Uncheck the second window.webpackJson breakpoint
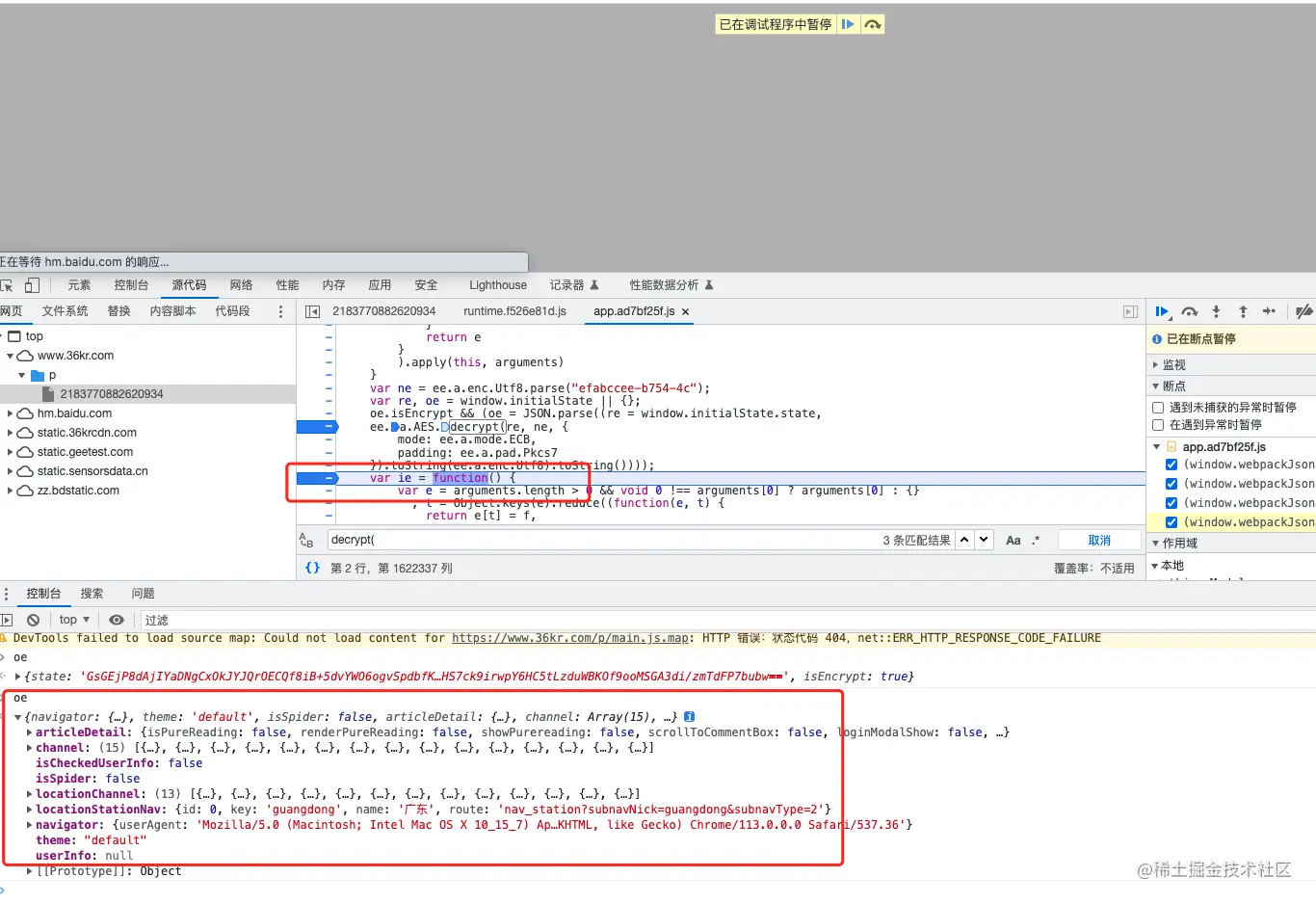Viewport: 1316px width, 904px height. (x=1171, y=484)
